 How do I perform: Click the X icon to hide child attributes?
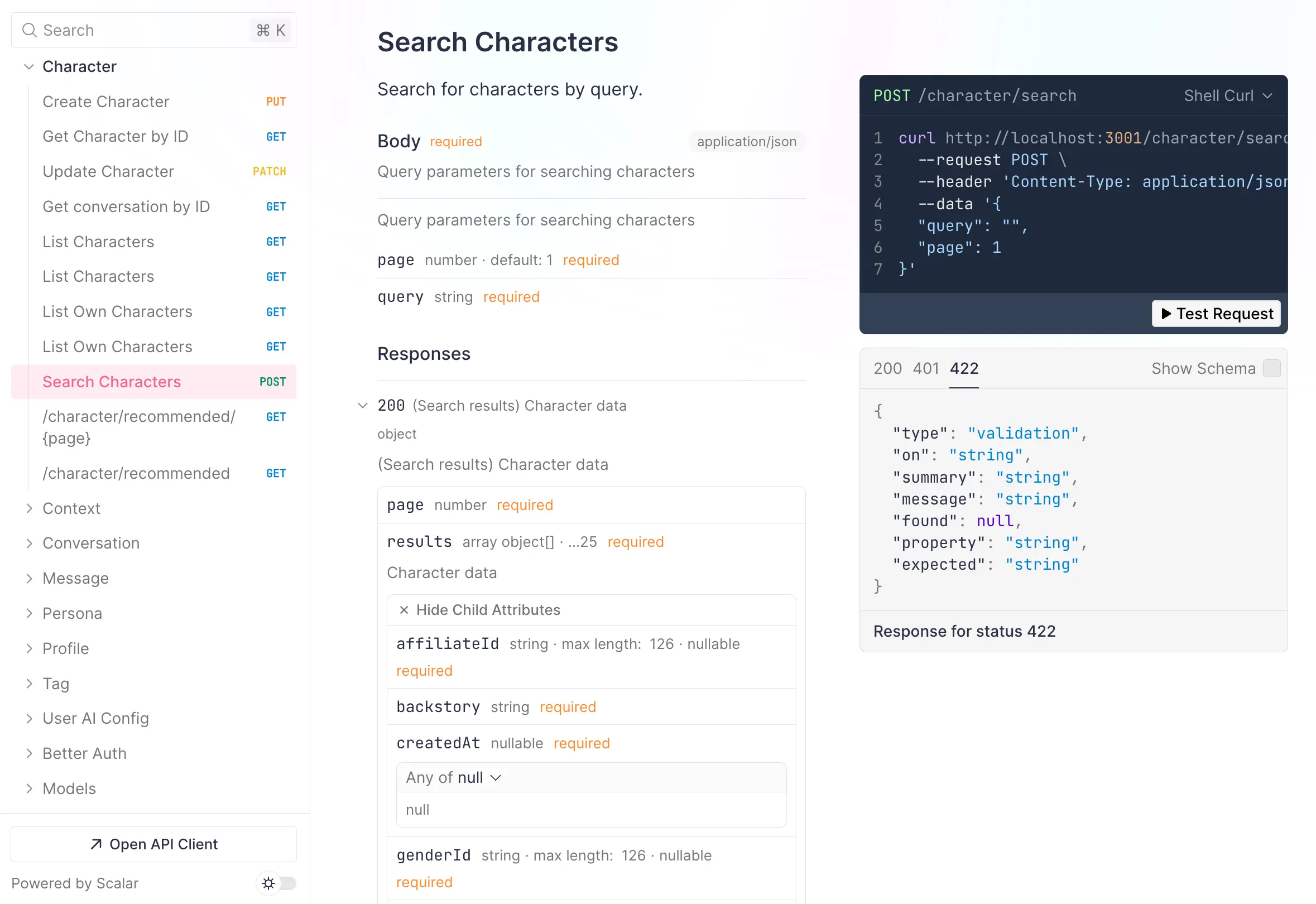click(404, 609)
